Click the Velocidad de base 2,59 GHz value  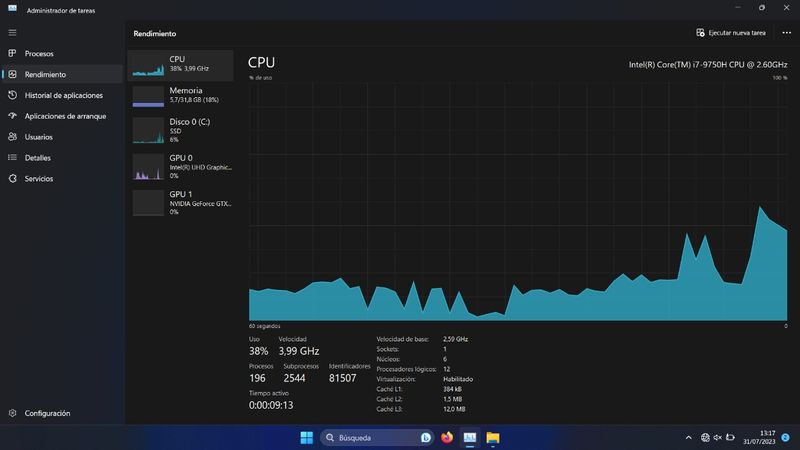click(x=455, y=339)
